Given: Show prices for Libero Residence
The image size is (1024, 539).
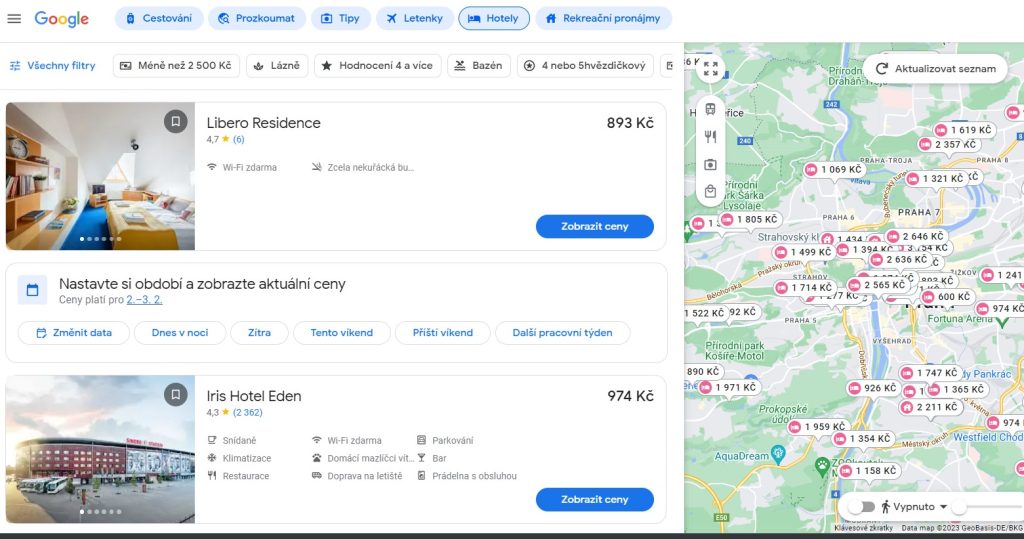Looking at the screenshot, I should pos(594,226).
